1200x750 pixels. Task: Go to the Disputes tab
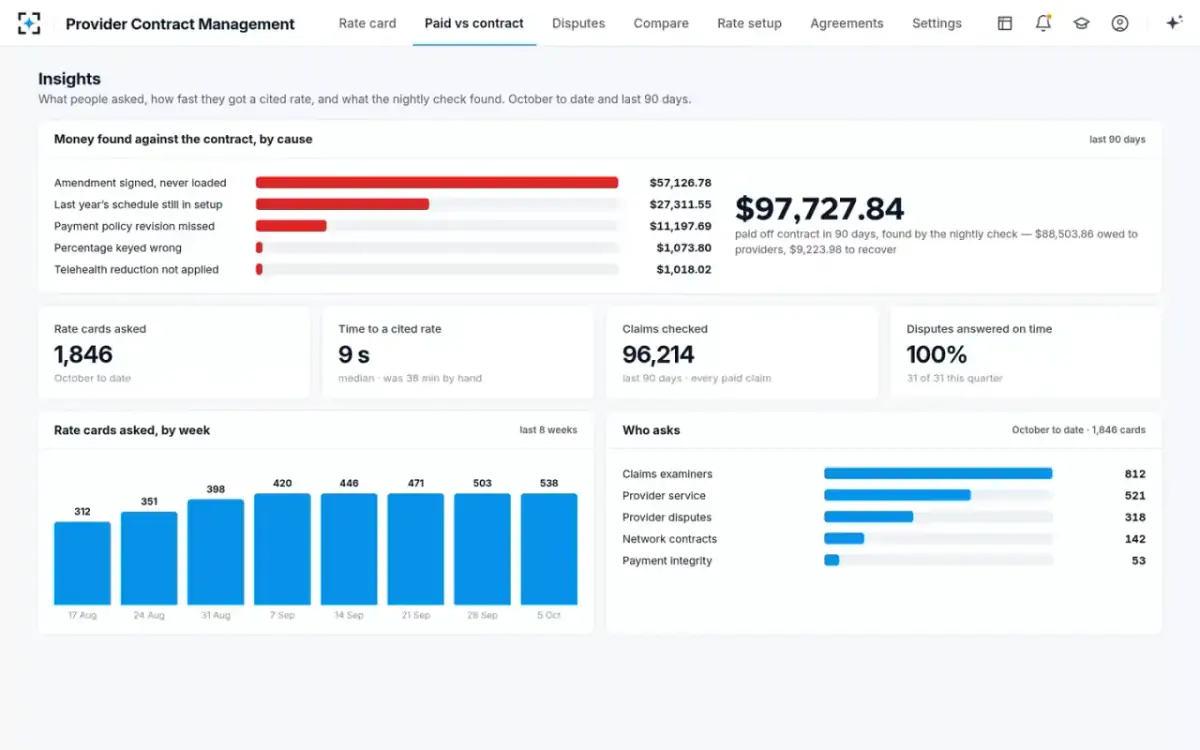click(578, 23)
